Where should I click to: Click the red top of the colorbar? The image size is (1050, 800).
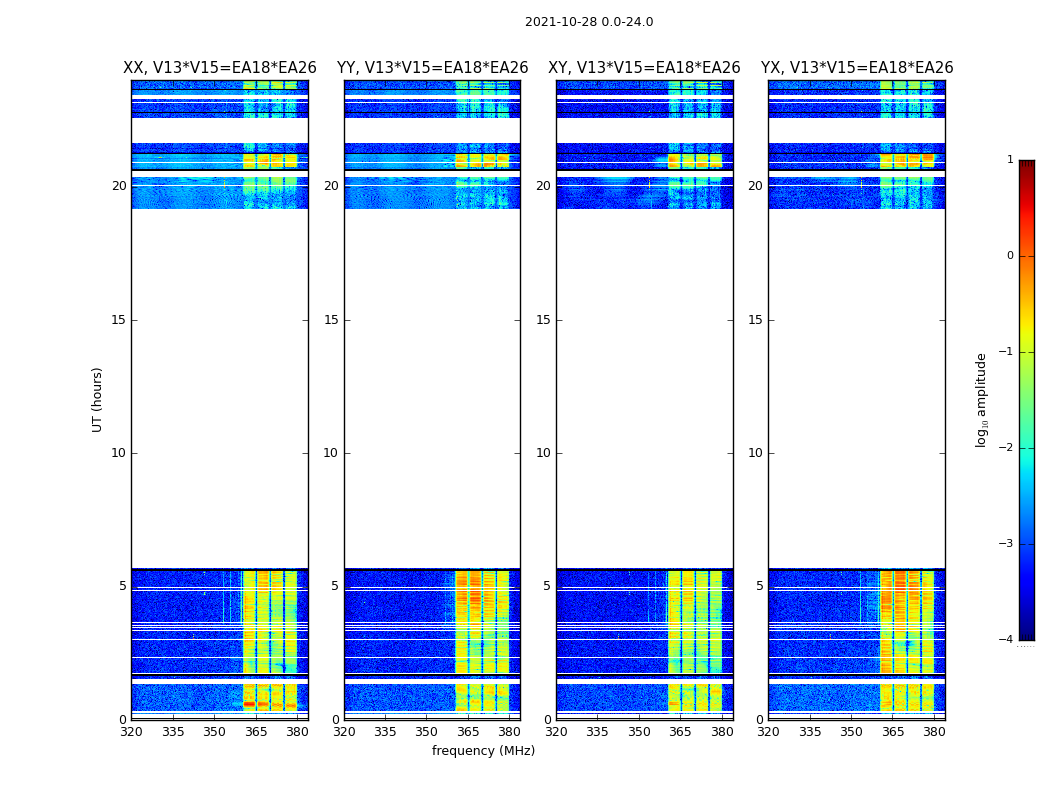pos(1027,166)
